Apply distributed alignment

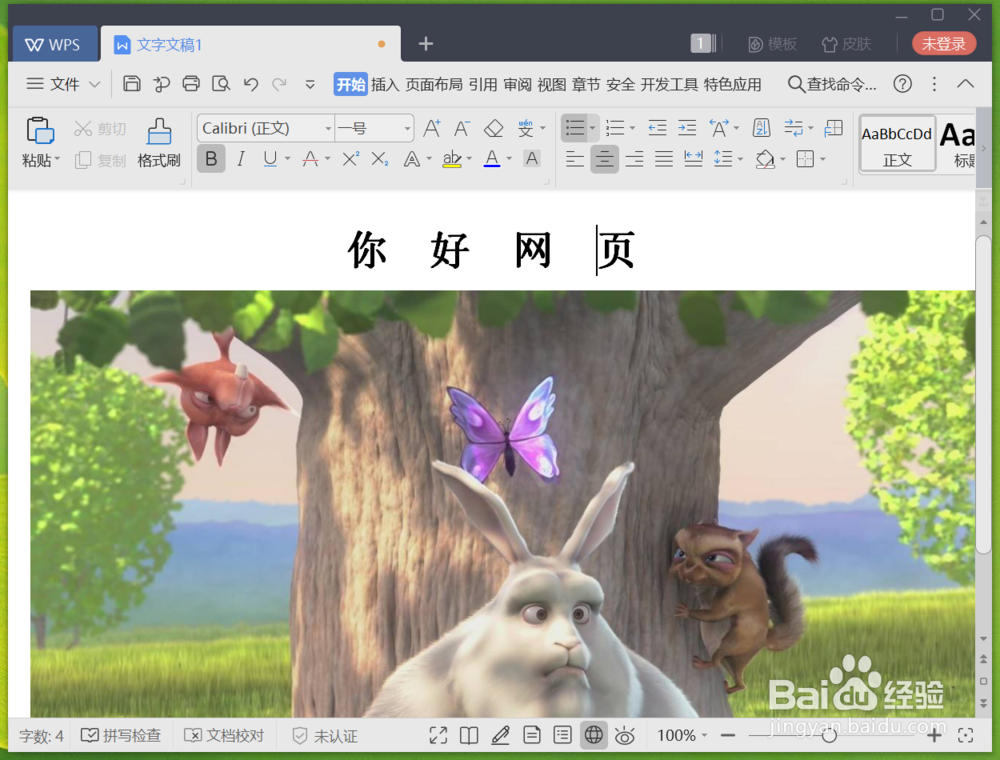[693, 159]
